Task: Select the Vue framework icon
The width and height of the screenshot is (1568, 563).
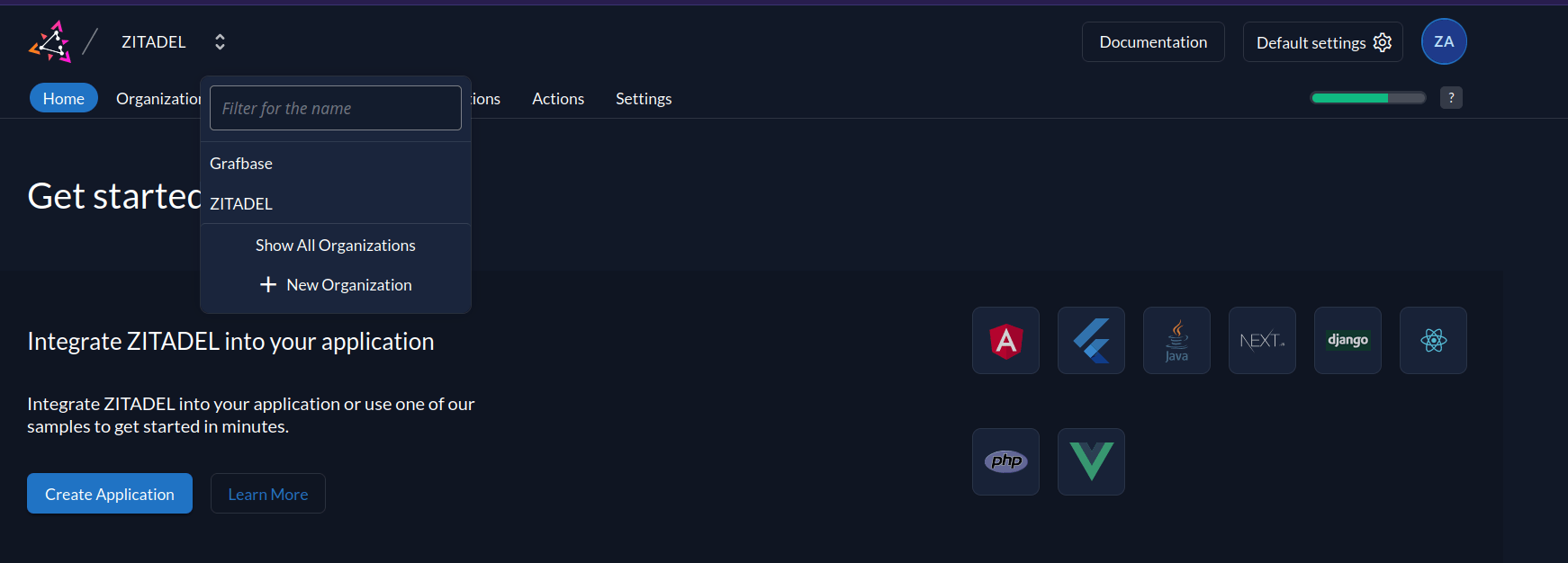Action: 1091,461
